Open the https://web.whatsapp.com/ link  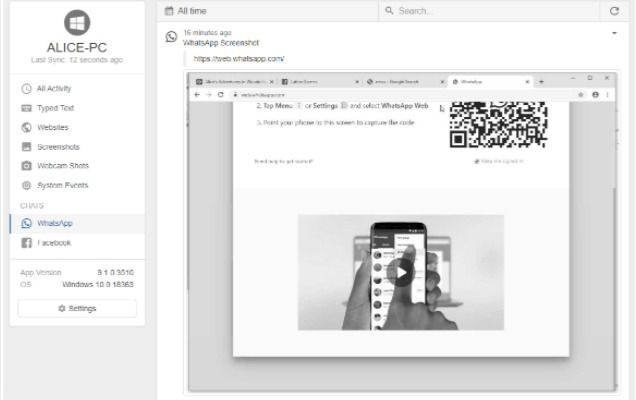pos(239,59)
